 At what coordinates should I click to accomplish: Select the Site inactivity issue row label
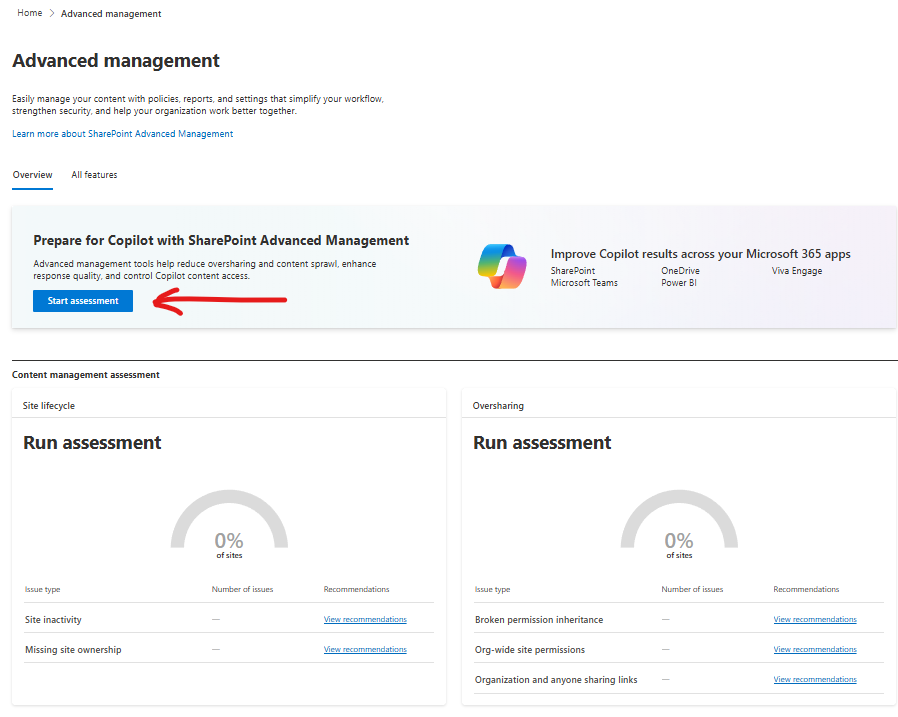point(53,620)
